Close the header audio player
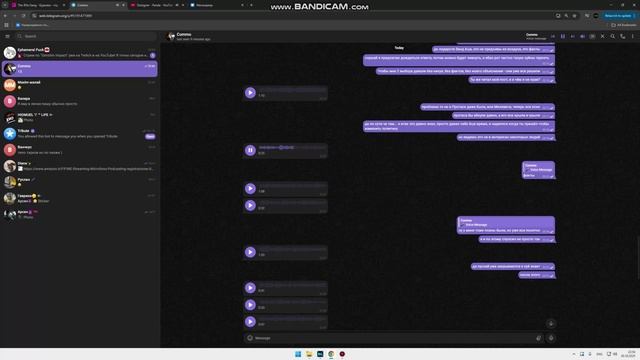The height and width of the screenshot is (360, 640). [602, 36]
